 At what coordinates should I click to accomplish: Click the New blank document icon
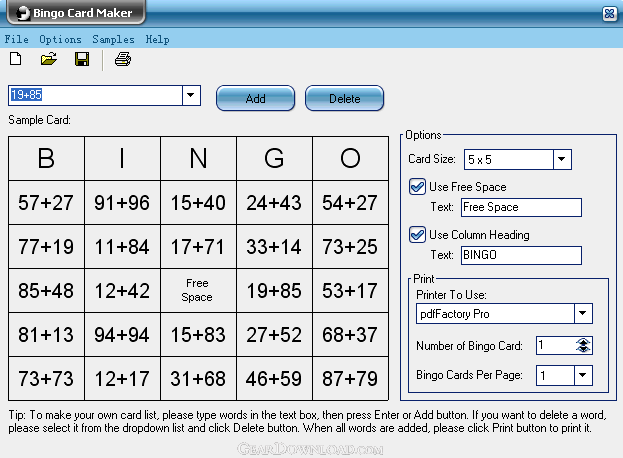(15, 59)
